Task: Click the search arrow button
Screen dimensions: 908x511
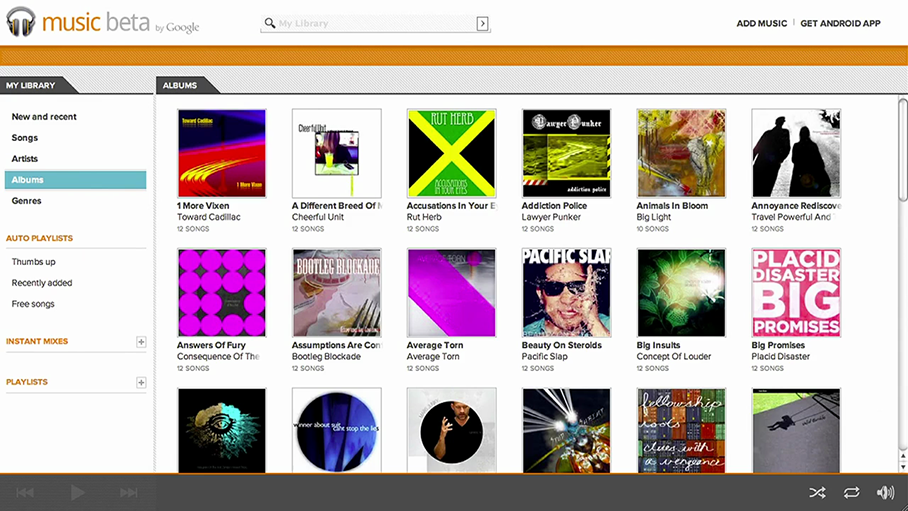Action: [x=482, y=23]
